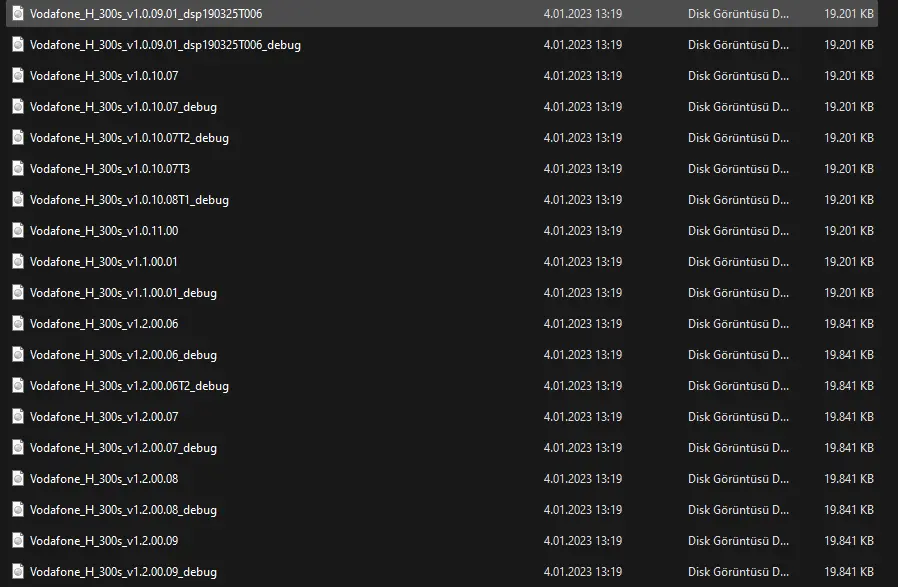
Task: Click size 19.841 KB of v1.2.00.08
Action: click(849, 478)
